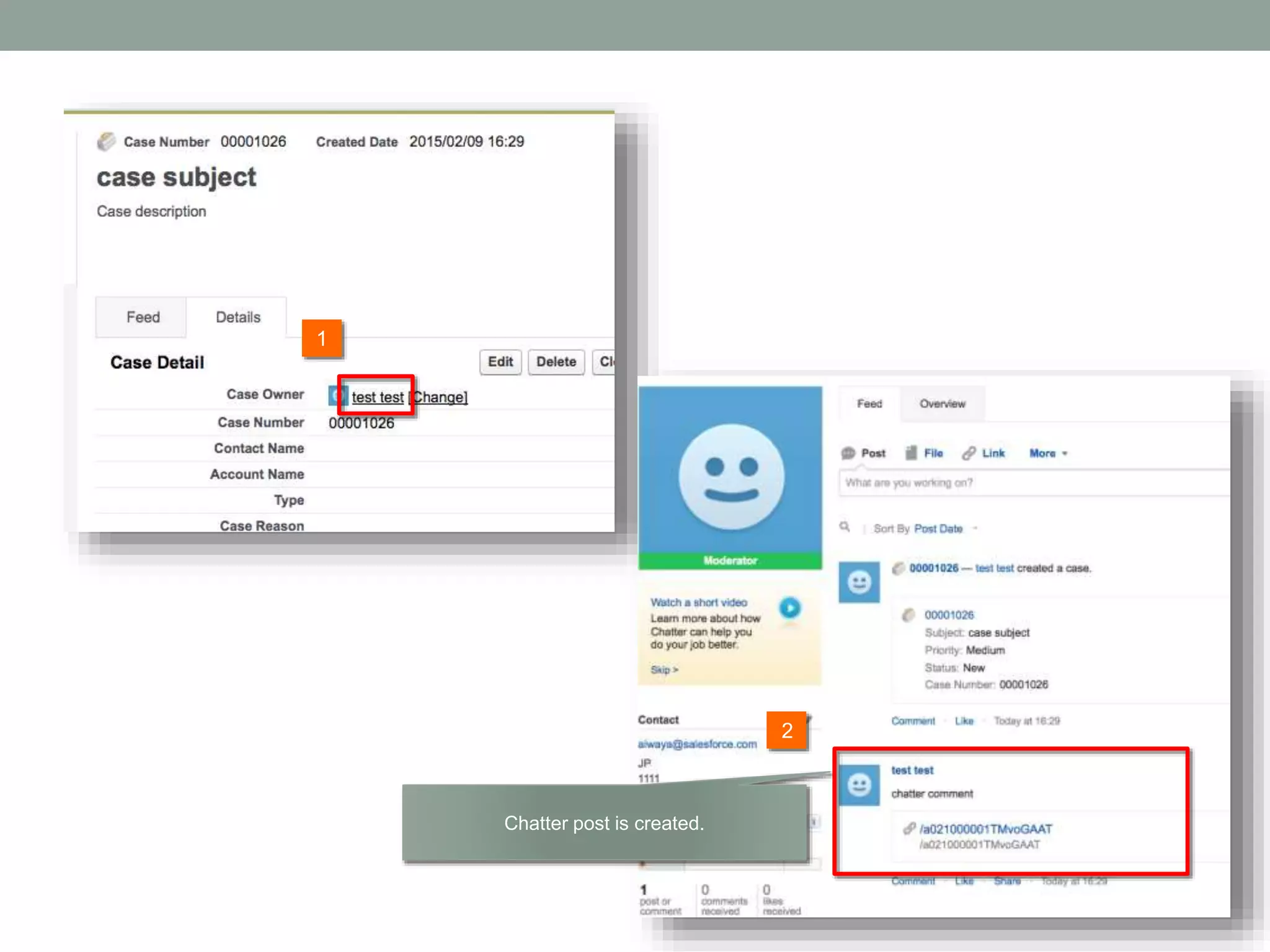Click the File attachment icon
The width and height of the screenshot is (1270, 952).
point(911,453)
